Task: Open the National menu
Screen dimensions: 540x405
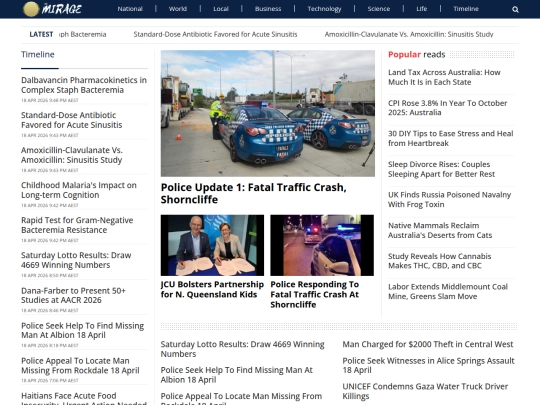Action: (130, 9)
